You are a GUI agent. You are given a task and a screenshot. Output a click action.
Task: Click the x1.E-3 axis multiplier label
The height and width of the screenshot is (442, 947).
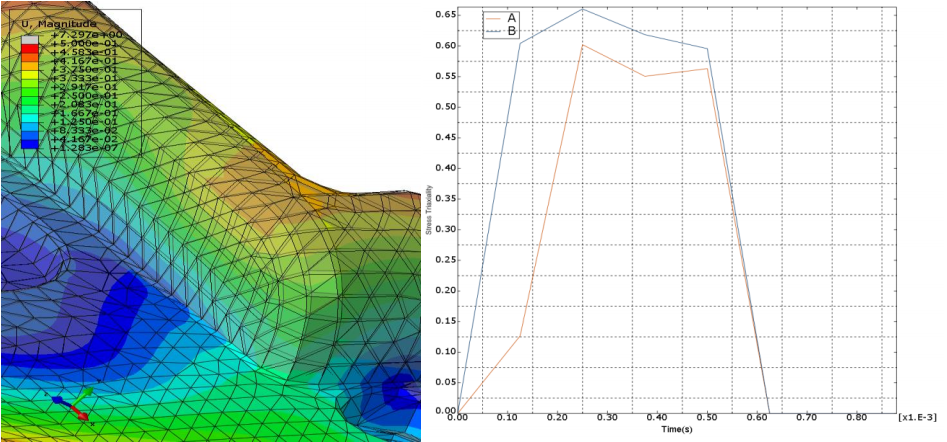pos(918,417)
